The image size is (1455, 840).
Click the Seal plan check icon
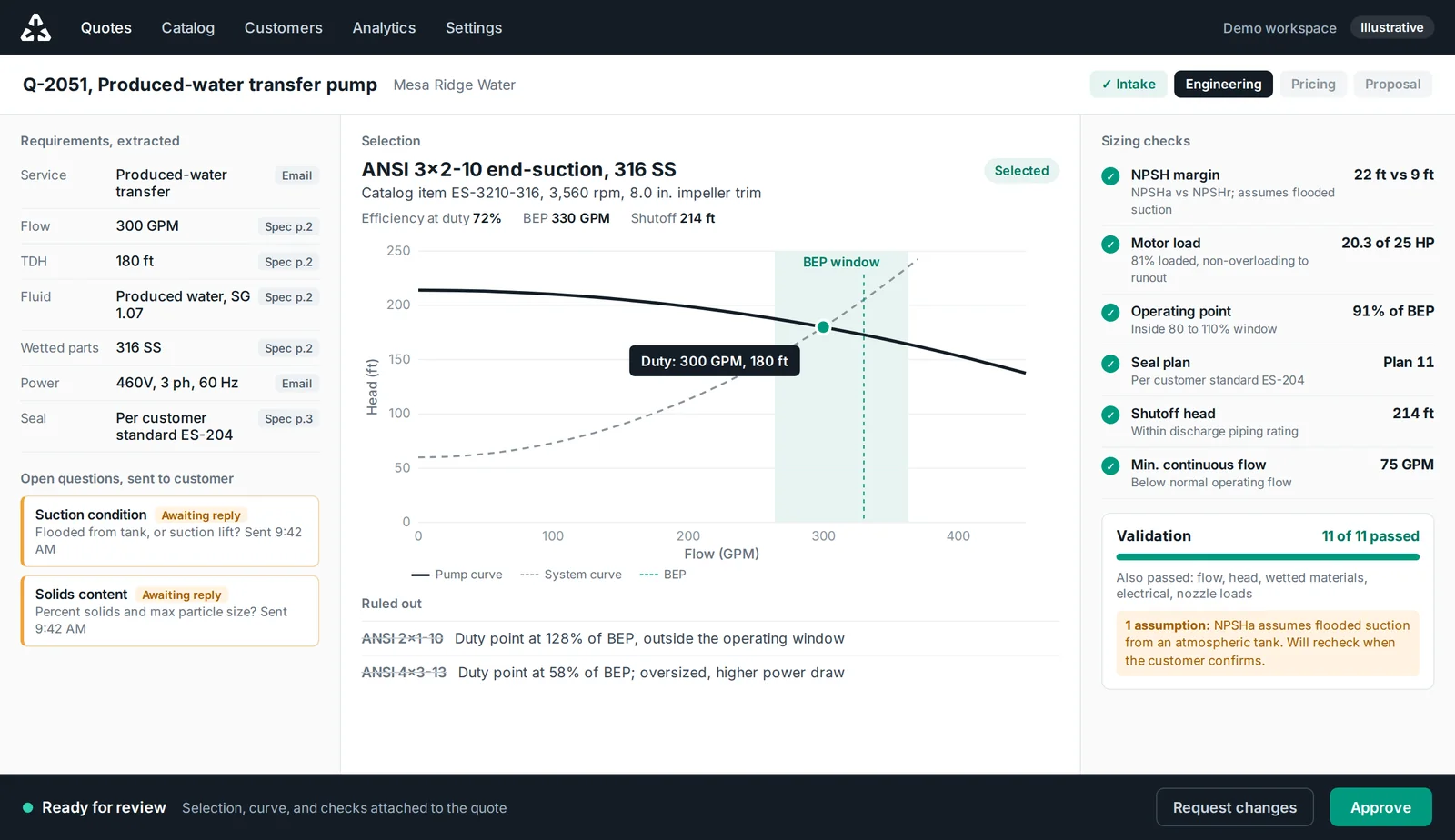point(1110,364)
